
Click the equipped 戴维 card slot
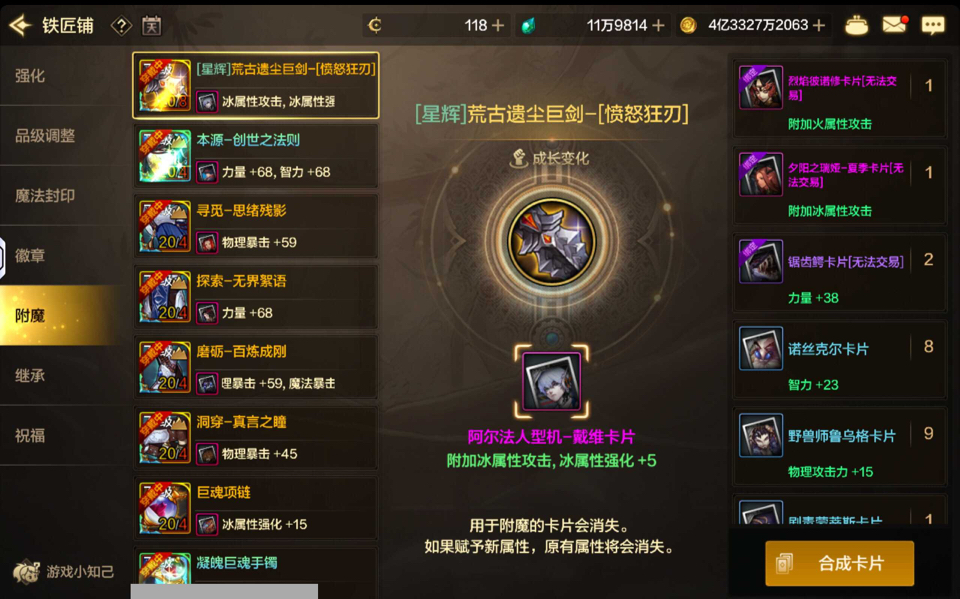[552, 381]
